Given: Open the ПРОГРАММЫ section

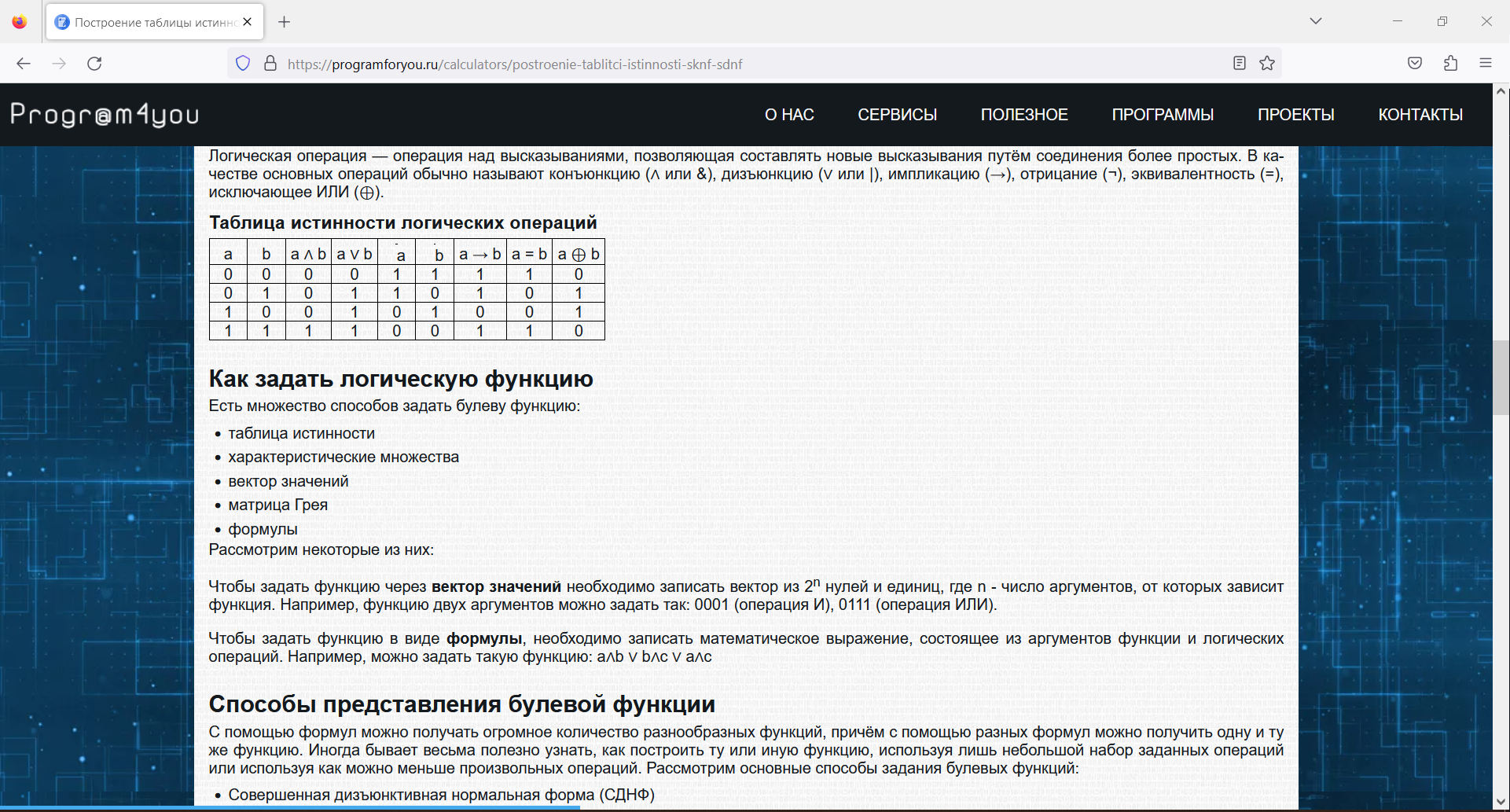Looking at the screenshot, I should click(1163, 114).
